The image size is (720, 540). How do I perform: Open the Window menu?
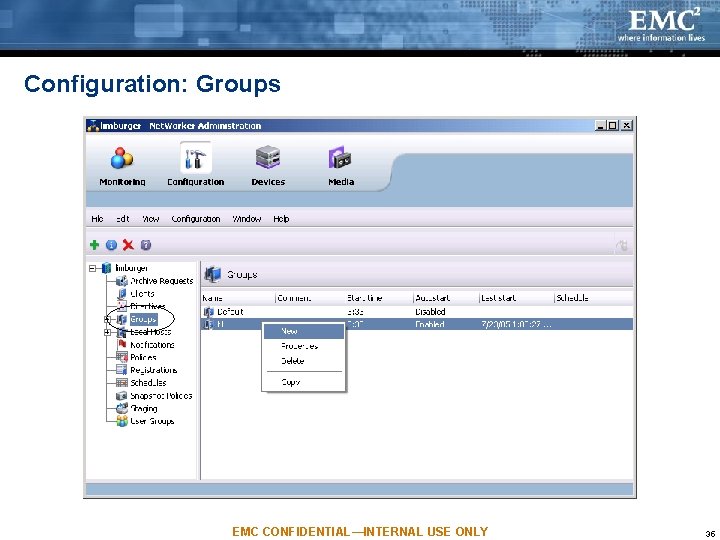[247, 219]
